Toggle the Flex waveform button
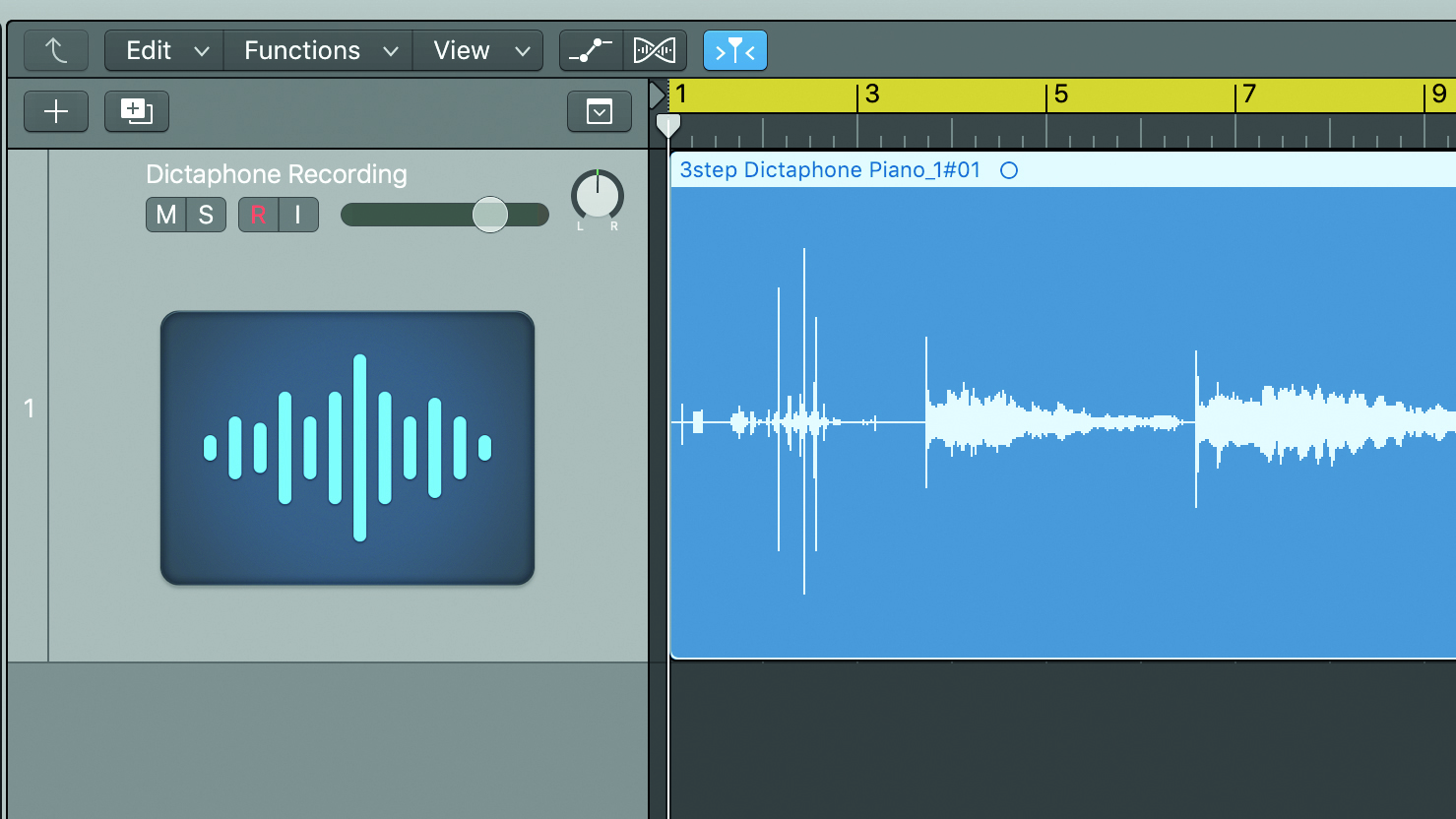The height and width of the screenshot is (819, 1456). (x=655, y=50)
